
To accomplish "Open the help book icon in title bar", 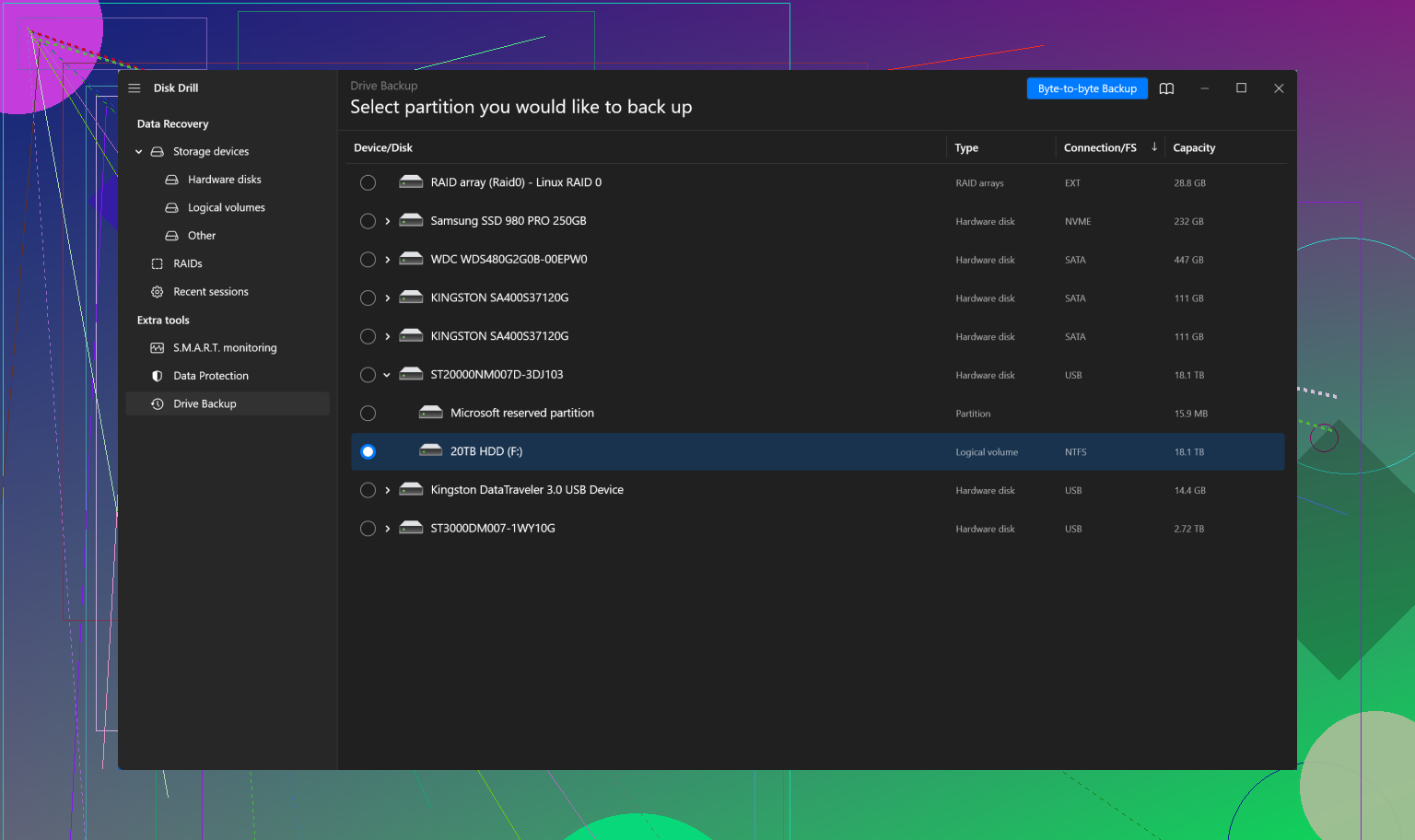I will pos(1166,88).
